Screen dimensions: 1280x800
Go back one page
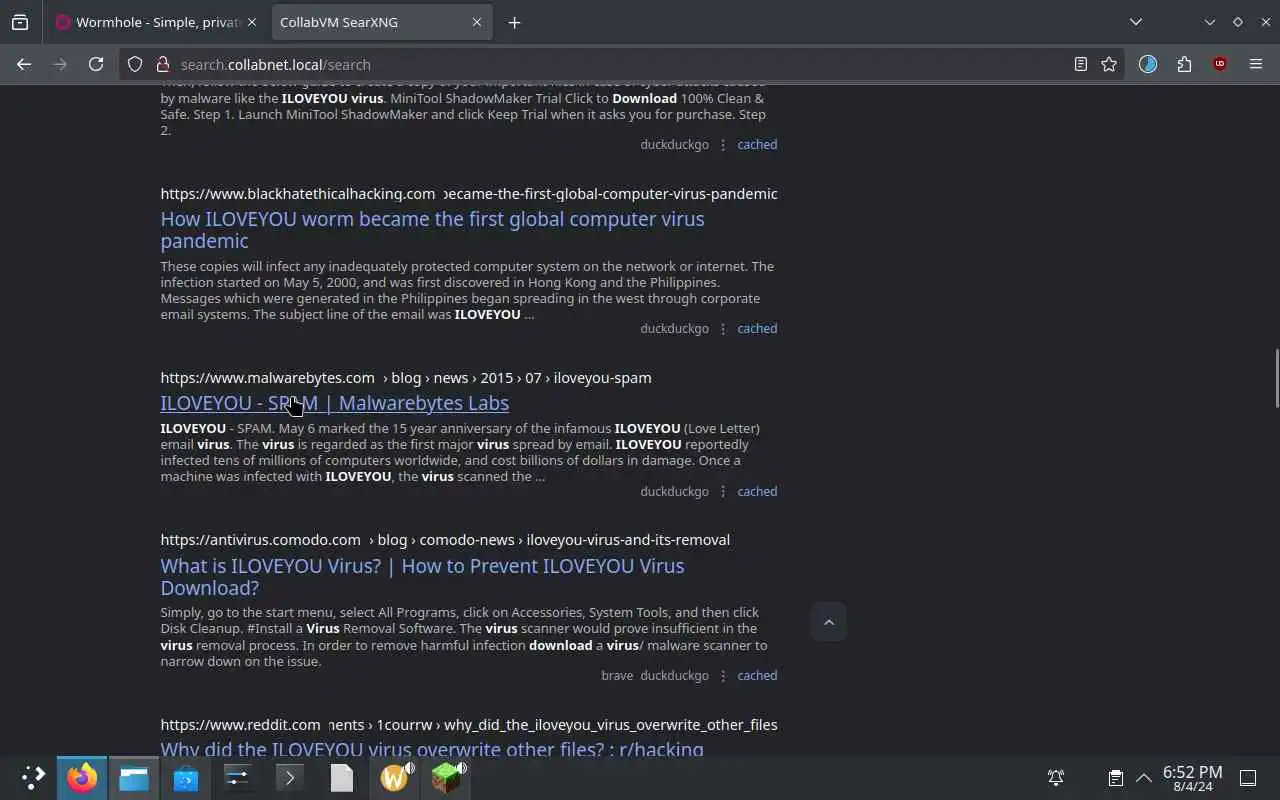point(24,64)
